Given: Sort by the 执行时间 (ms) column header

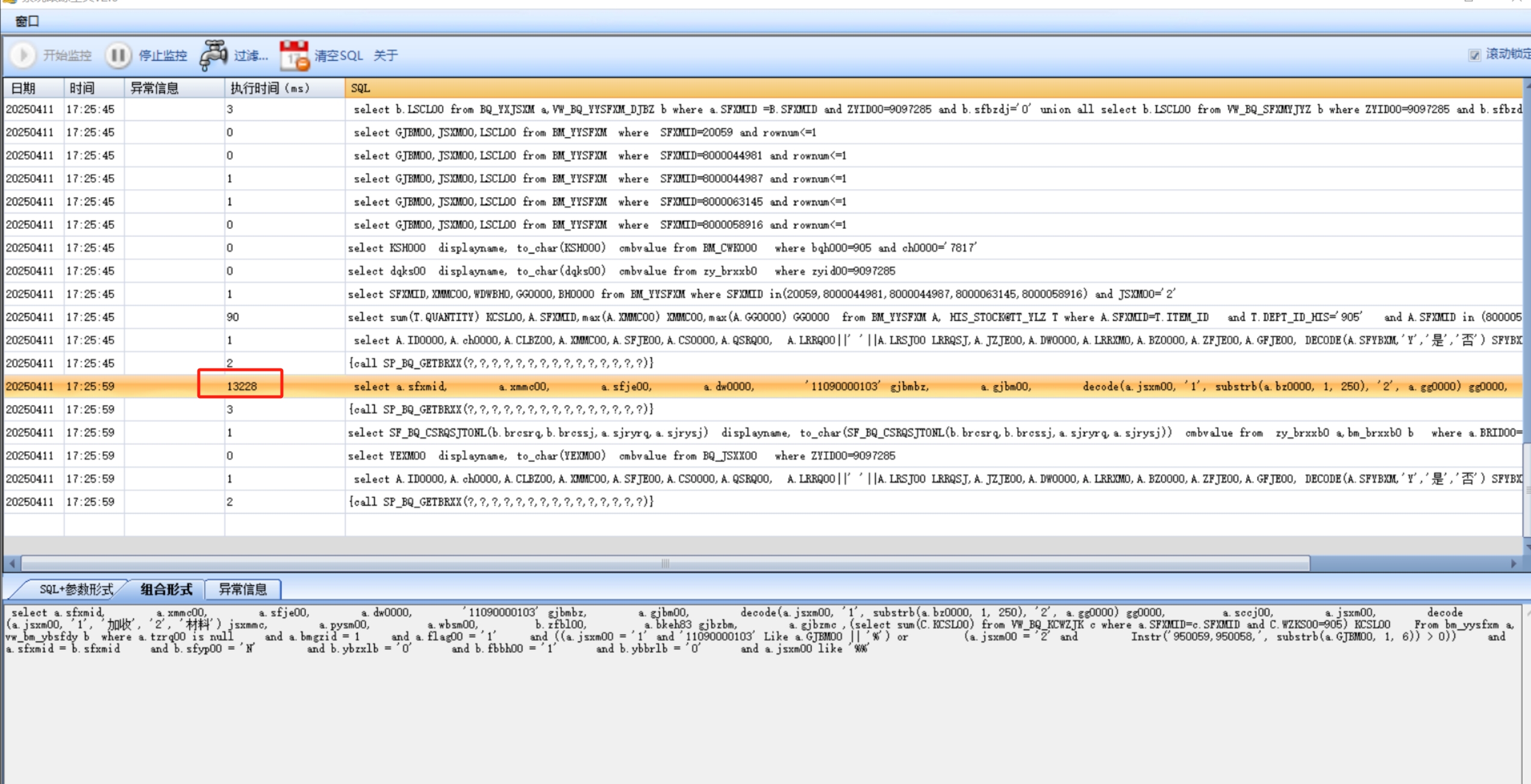Looking at the screenshot, I should pyautogui.click(x=270, y=88).
